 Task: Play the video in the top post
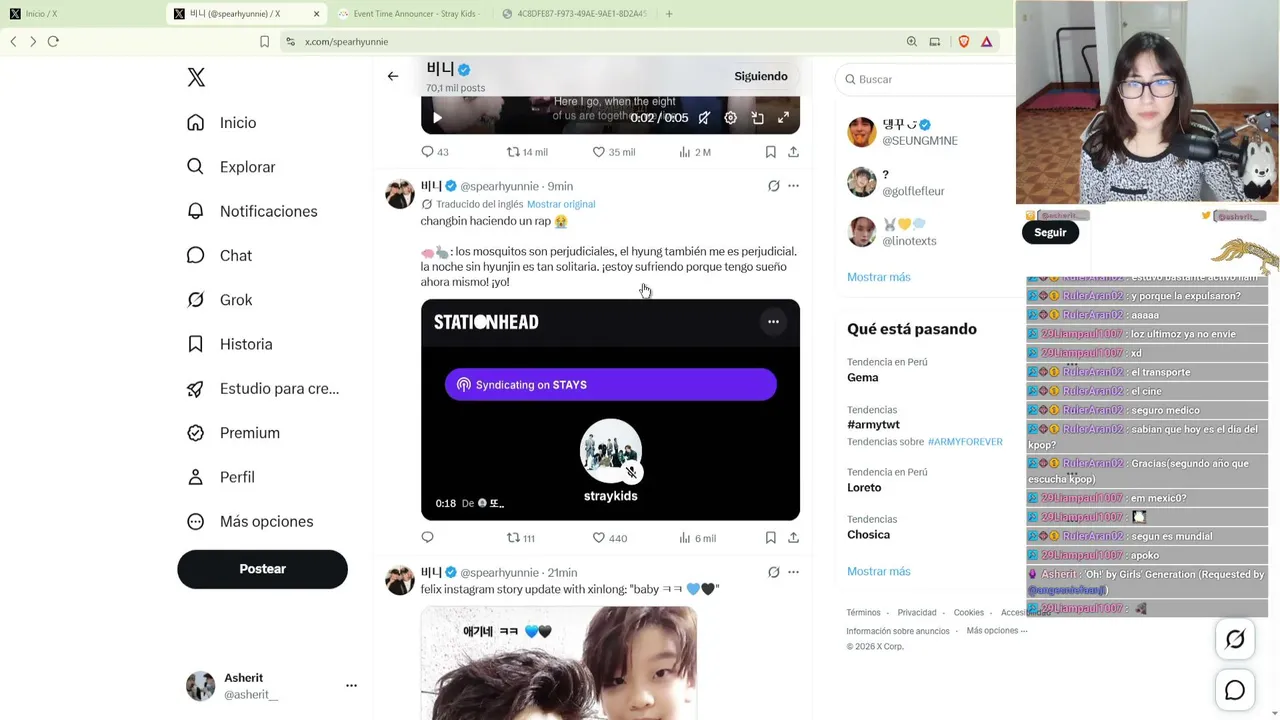coord(437,118)
